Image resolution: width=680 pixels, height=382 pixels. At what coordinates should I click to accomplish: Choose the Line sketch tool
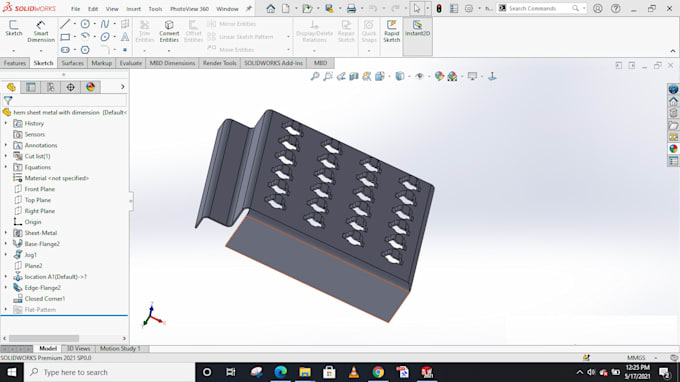pos(65,24)
